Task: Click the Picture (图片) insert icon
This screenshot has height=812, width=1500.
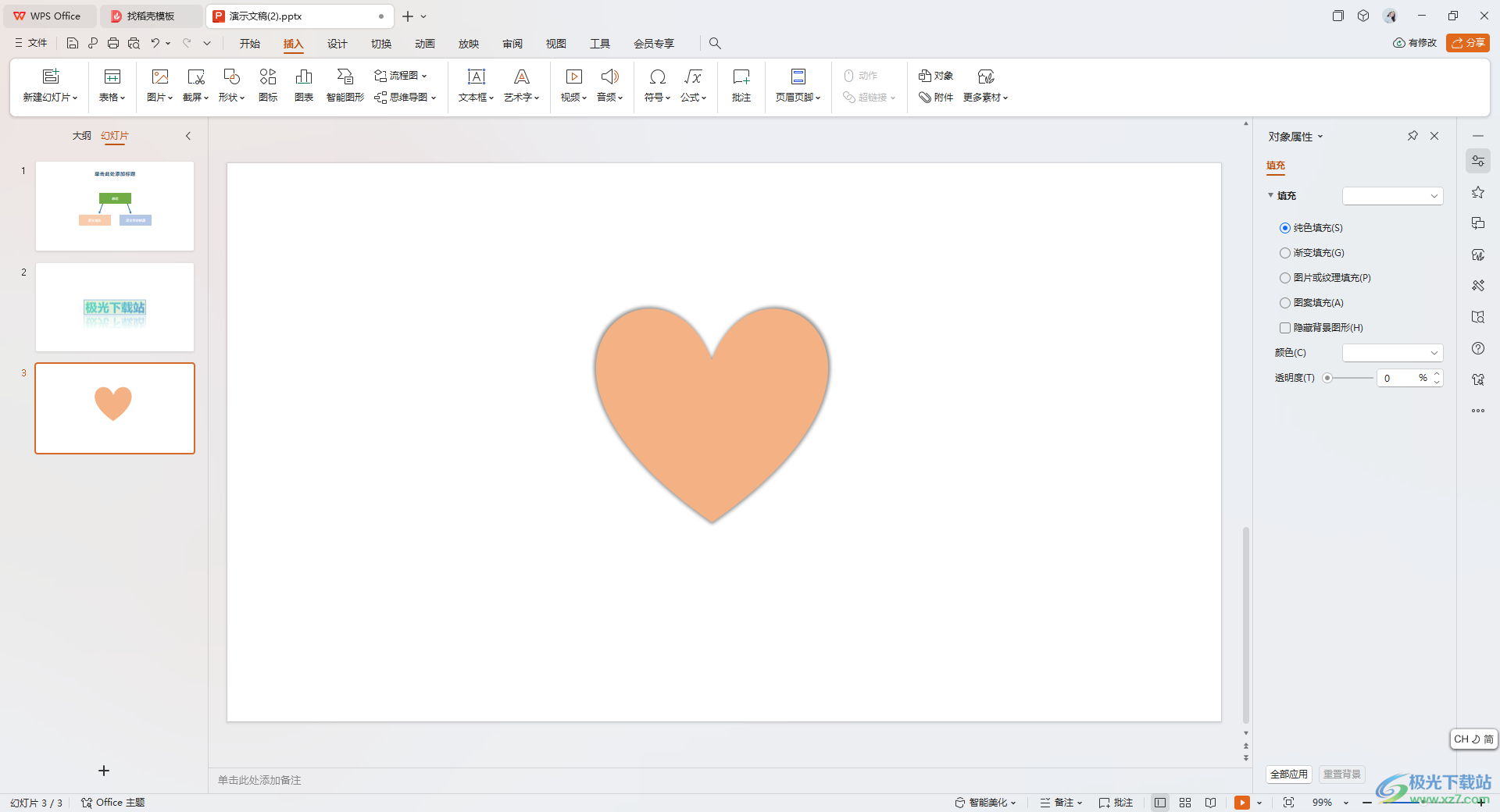Action: (x=159, y=77)
